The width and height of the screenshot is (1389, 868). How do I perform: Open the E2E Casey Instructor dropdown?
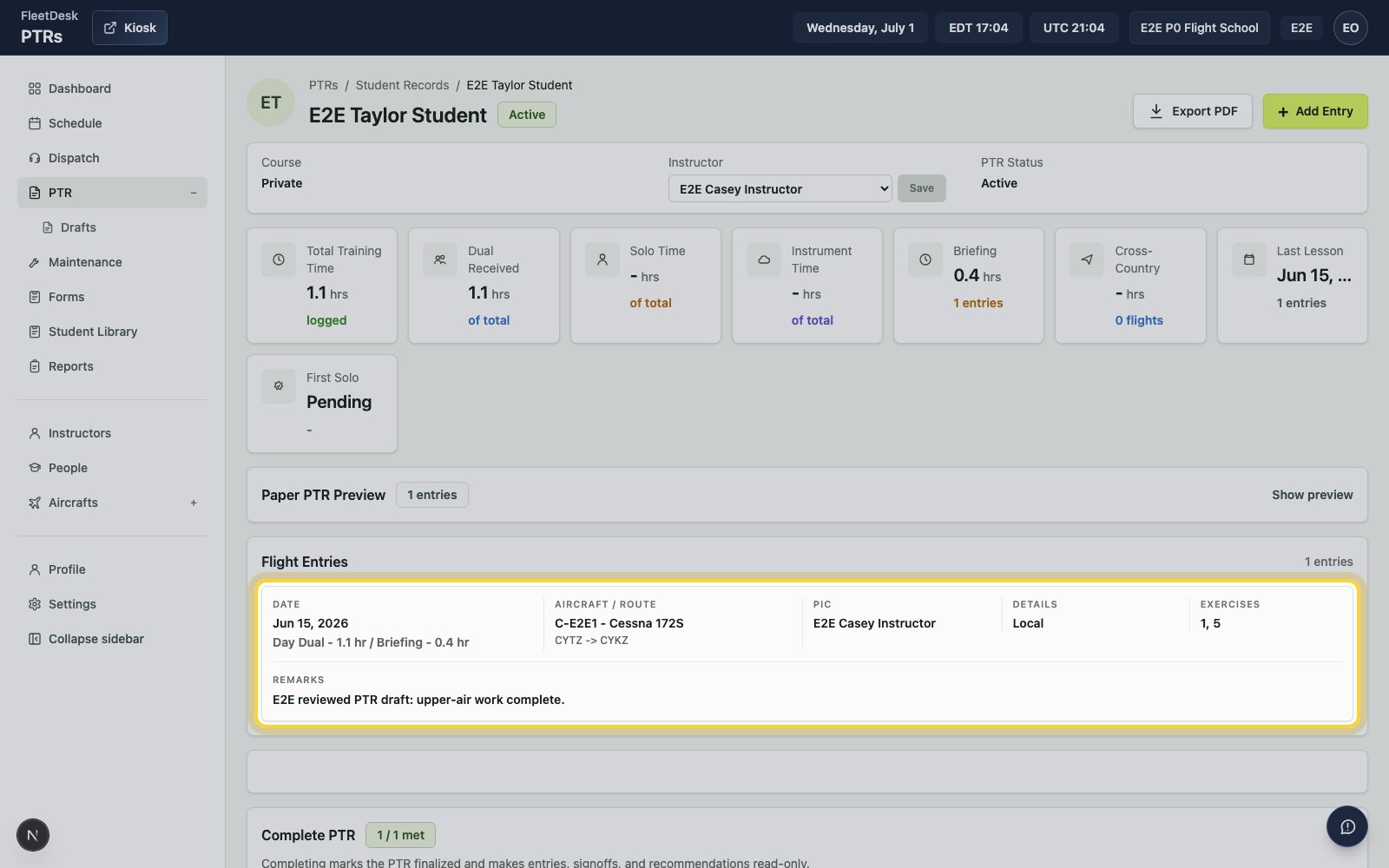(780, 188)
